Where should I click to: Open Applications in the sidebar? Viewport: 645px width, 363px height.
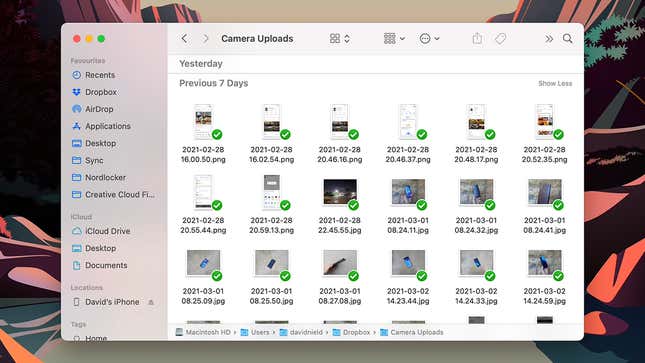coord(101,126)
